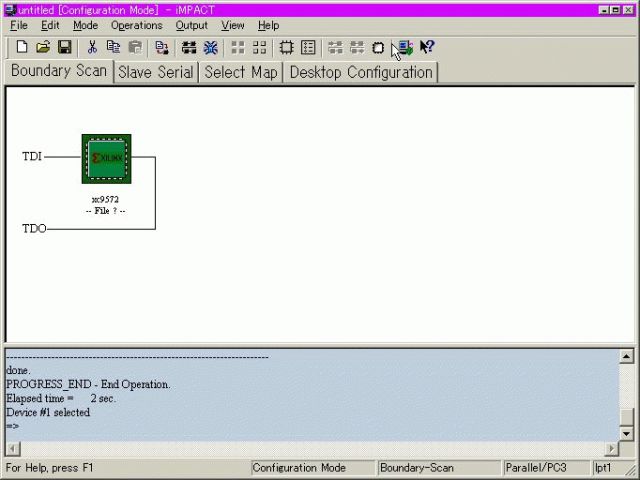Click the computer with green arrow icon

(406, 48)
